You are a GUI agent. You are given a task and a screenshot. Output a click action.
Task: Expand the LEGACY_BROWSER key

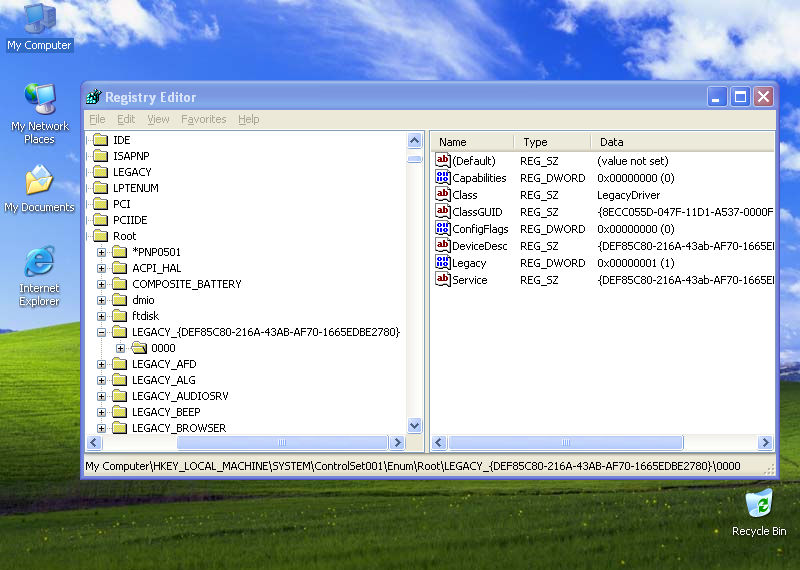102,428
